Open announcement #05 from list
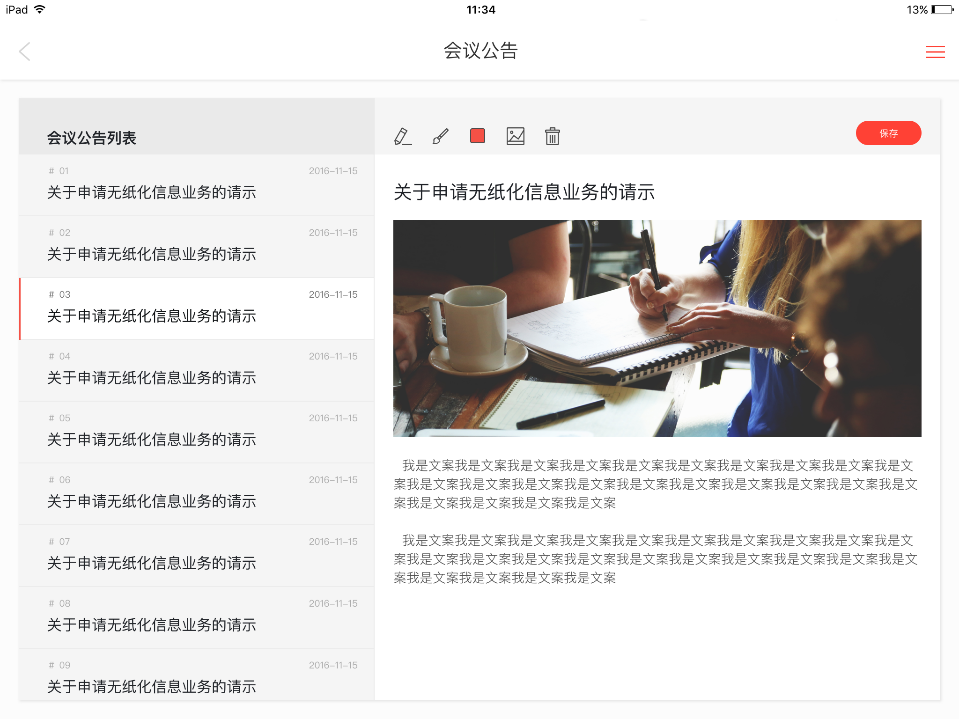959x719 pixels. (x=197, y=433)
